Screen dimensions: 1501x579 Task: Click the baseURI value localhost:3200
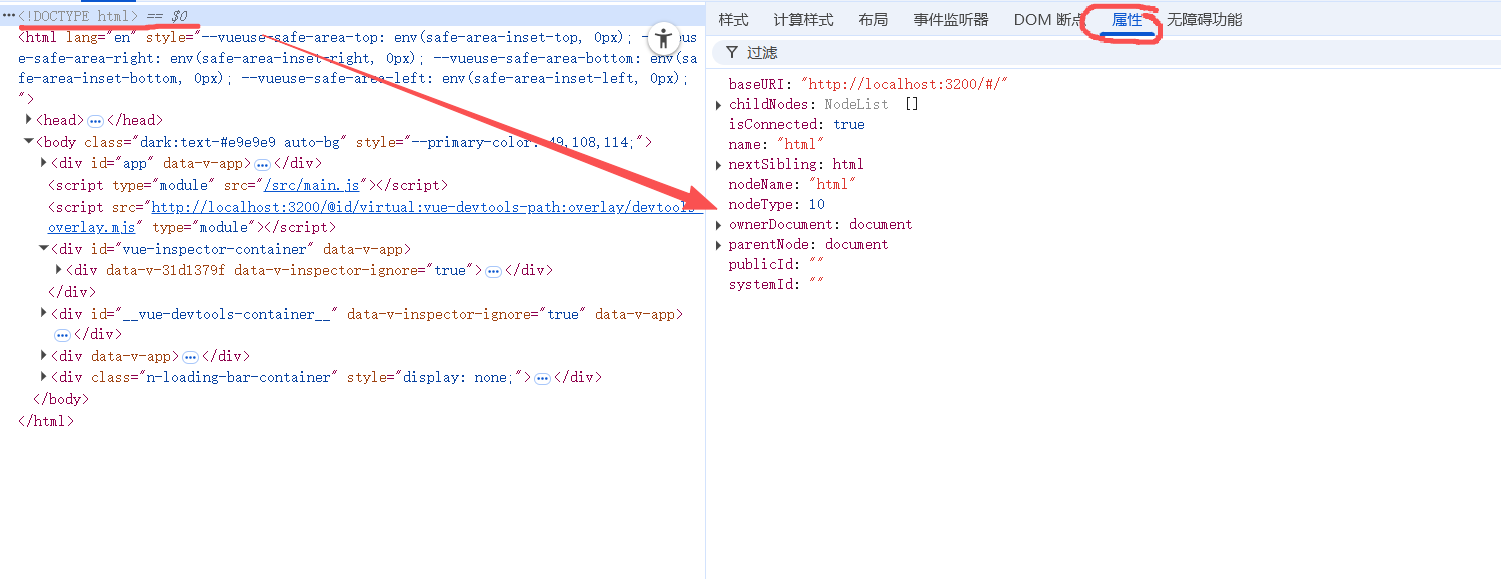click(904, 85)
